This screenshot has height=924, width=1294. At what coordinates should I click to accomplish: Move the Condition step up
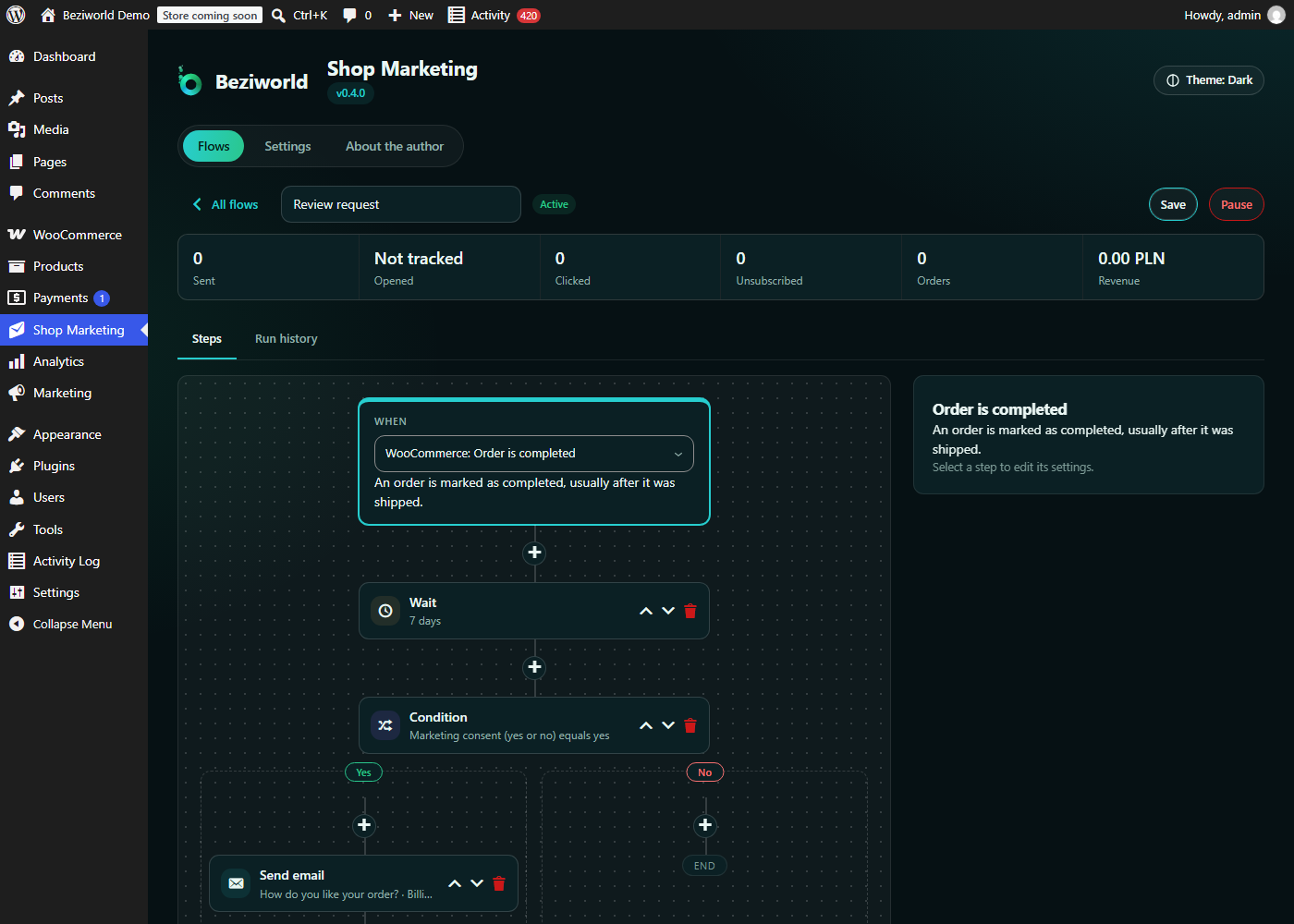pos(646,725)
